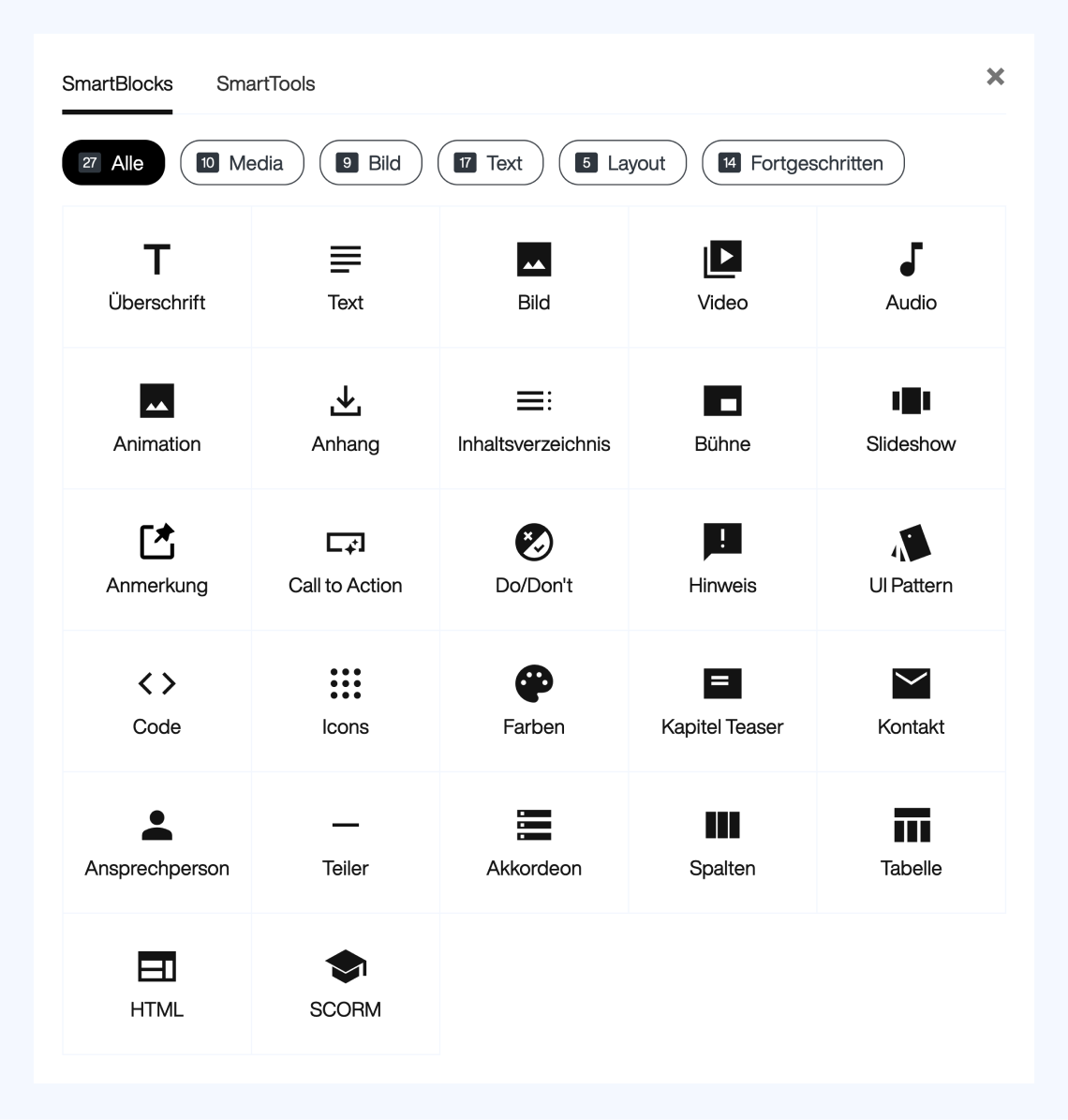Insert the Farben palette block

[534, 702]
